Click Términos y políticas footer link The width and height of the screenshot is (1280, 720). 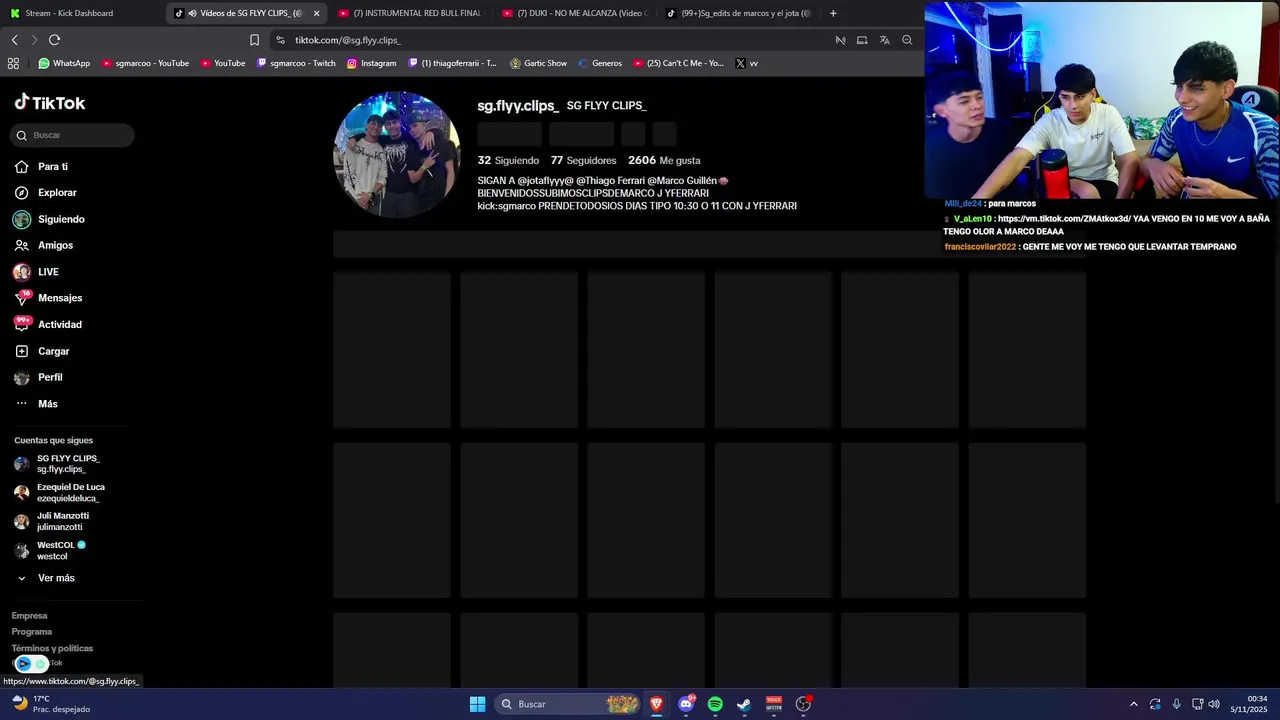coord(52,648)
